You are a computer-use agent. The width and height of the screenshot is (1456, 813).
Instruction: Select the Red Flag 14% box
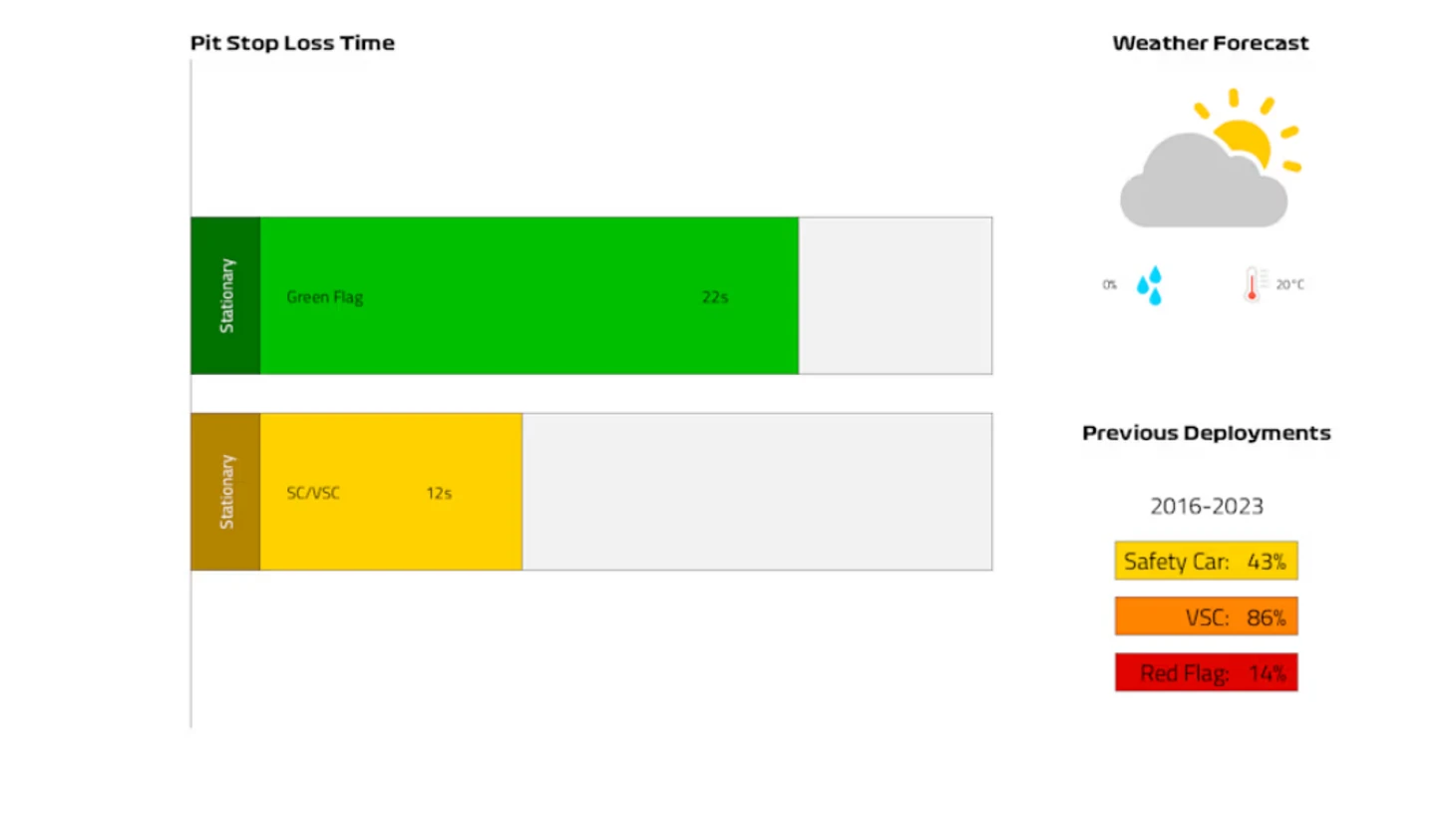coord(1206,672)
